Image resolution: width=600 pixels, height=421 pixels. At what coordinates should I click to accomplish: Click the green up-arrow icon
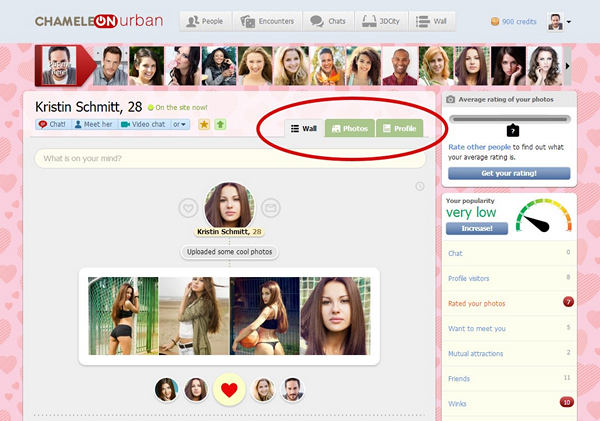tap(219, 125)
